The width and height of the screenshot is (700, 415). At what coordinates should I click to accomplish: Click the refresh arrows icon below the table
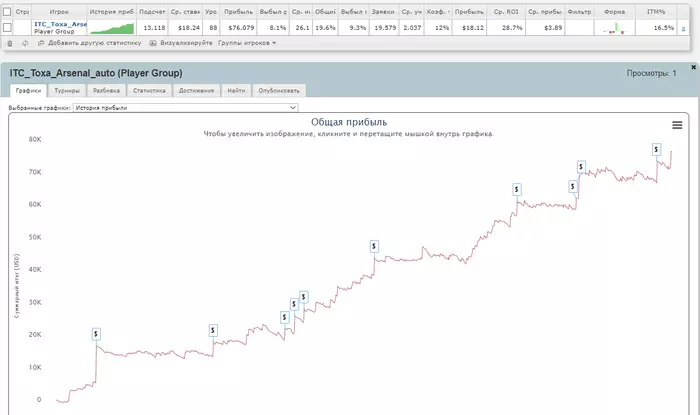pyautogui.click(x=25, y=43)
